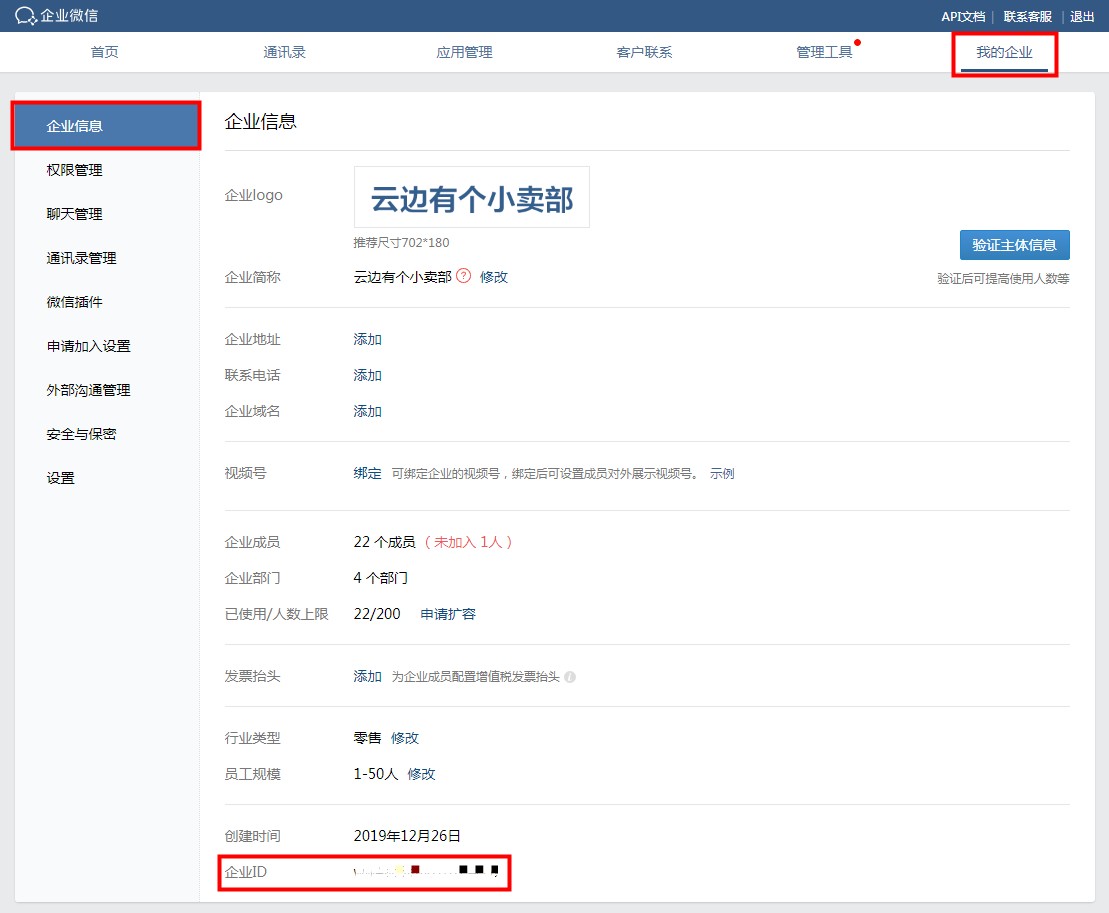Viewport: 1109px width, 913px height.
Task: Open the API文档 link in header
Action: point(962,16)
